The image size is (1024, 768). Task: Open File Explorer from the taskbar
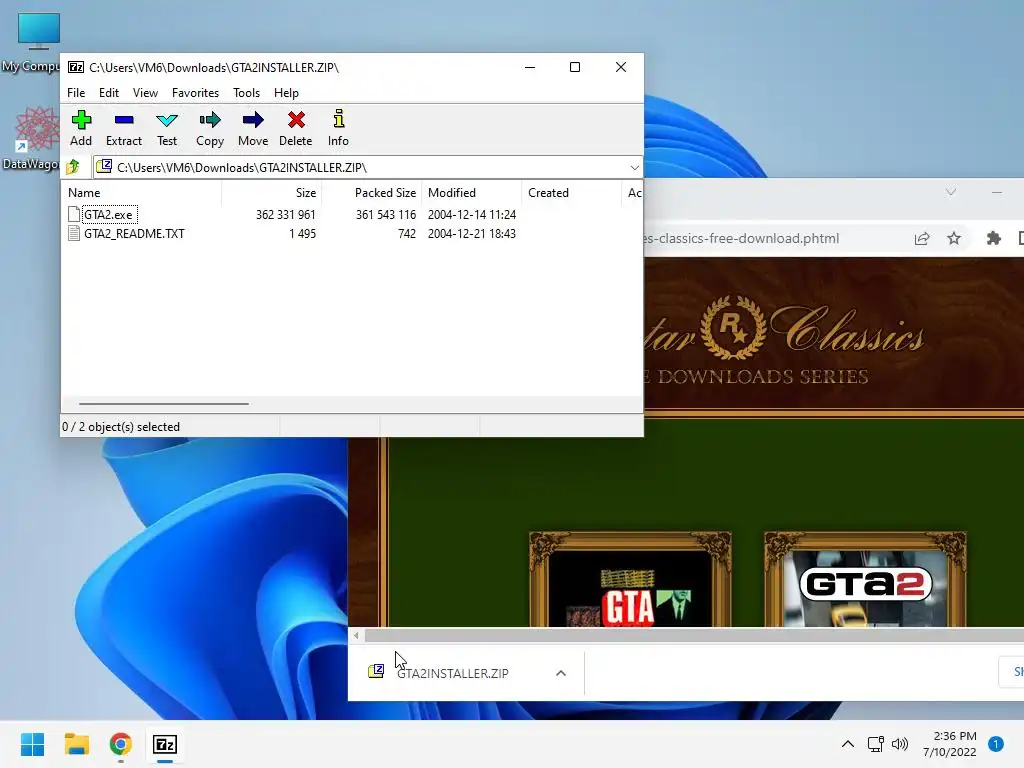[76, 744]
